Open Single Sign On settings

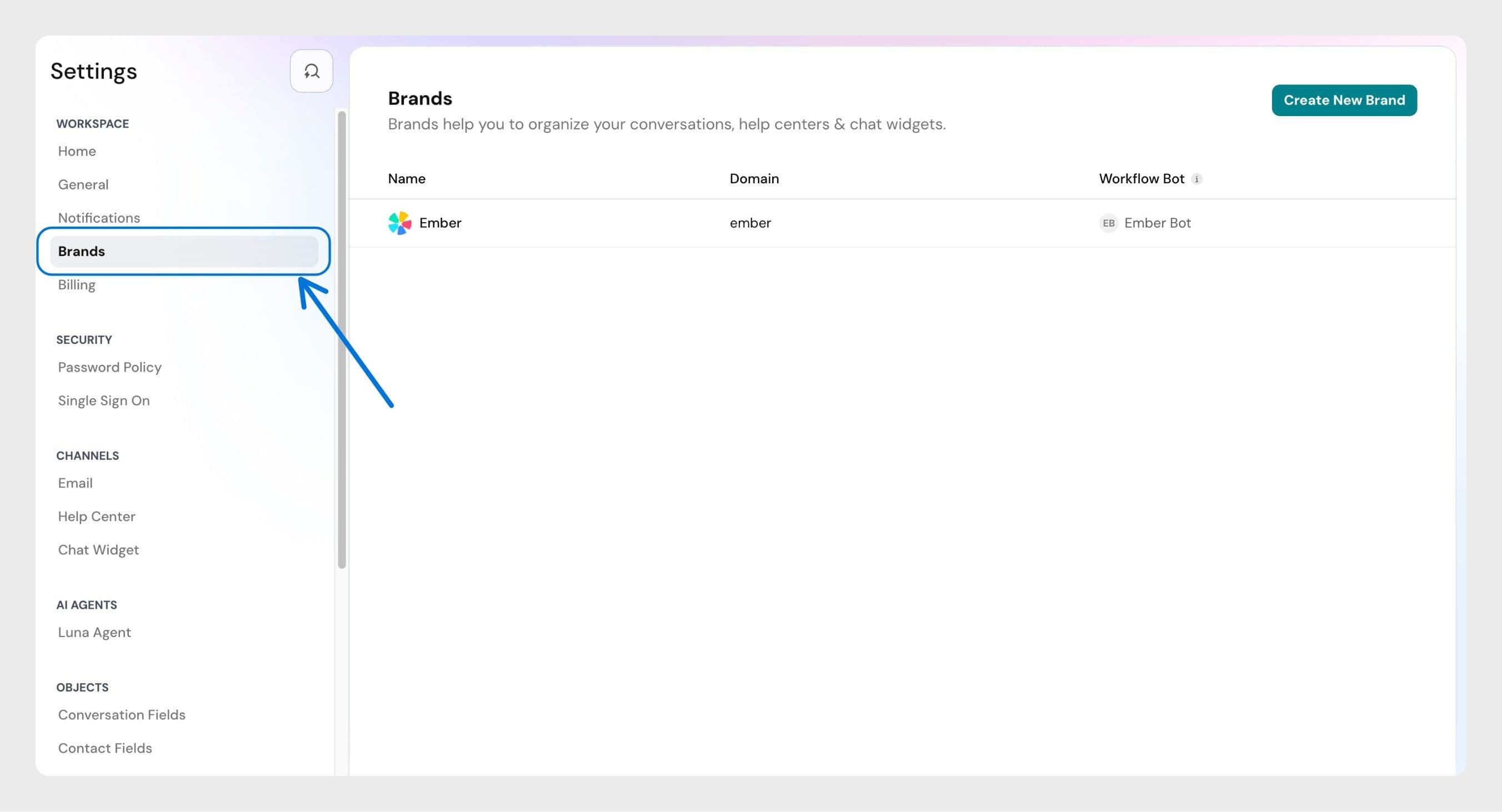coord(104,401)
